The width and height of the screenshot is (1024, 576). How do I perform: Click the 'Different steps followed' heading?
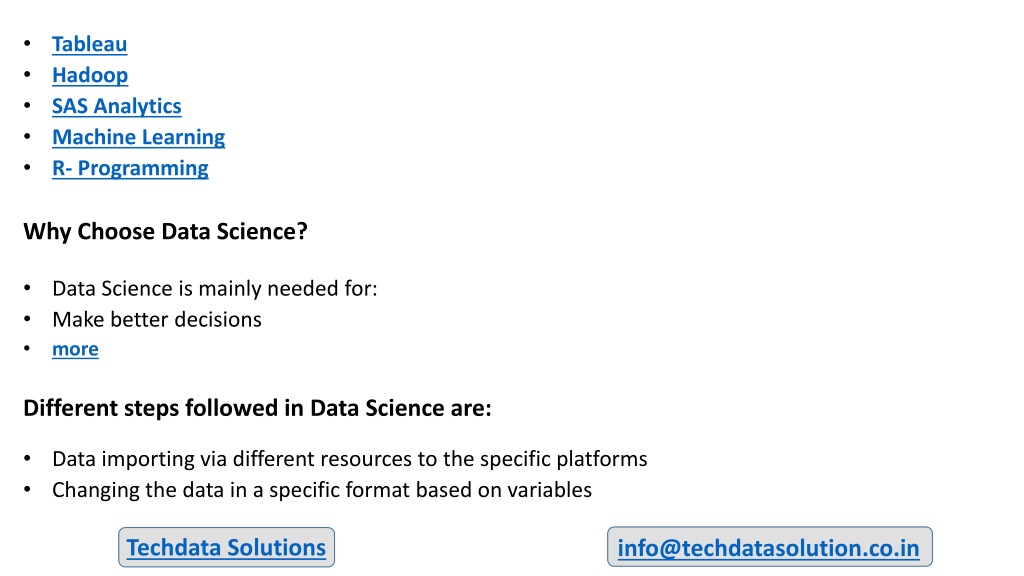click(x=257, y=408)
